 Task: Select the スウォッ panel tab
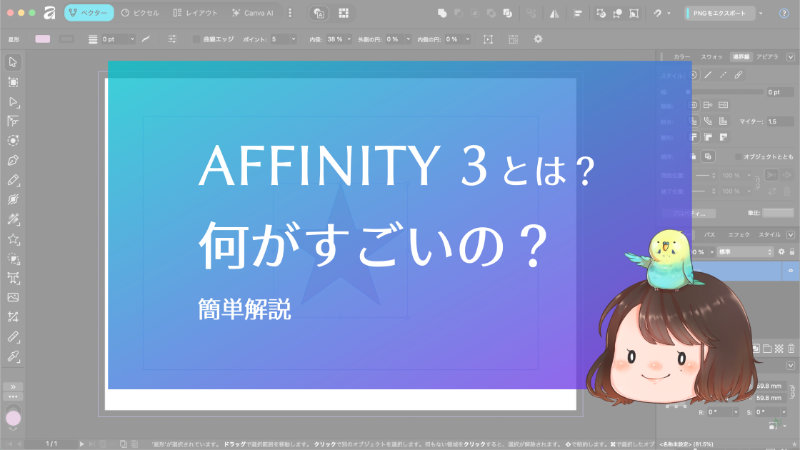point(711,57)
